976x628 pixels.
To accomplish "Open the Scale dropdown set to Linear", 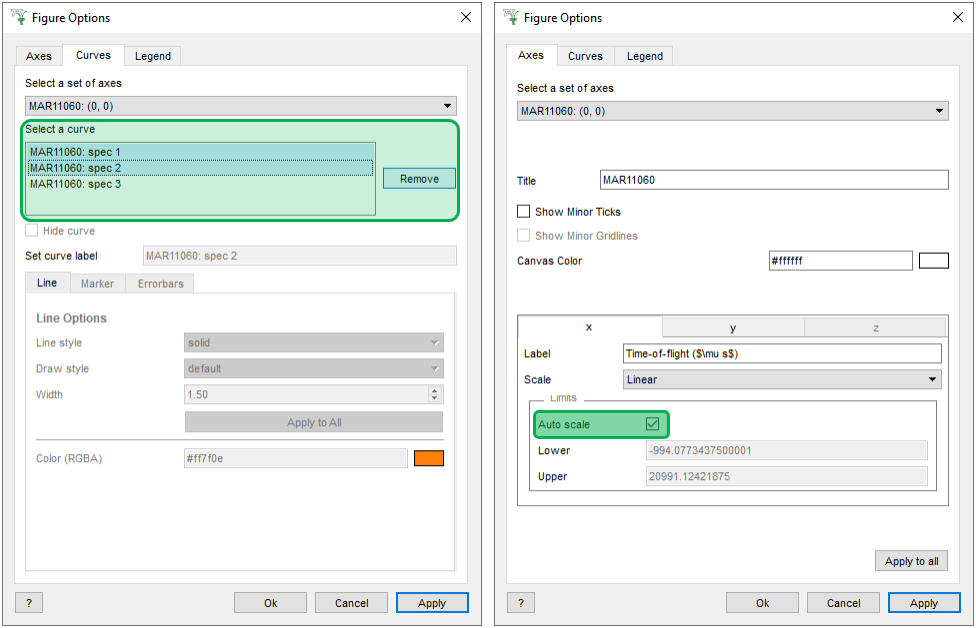I will coord(781,380).
